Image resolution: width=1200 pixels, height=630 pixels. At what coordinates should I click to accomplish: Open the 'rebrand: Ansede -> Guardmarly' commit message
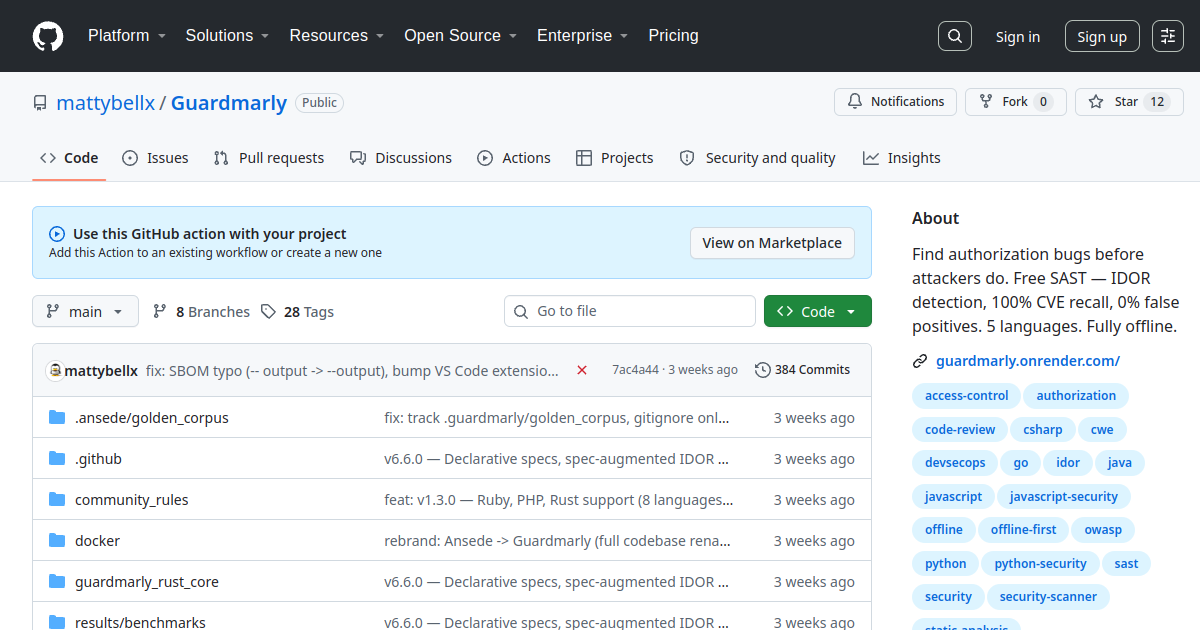click(x=559, y=541)
